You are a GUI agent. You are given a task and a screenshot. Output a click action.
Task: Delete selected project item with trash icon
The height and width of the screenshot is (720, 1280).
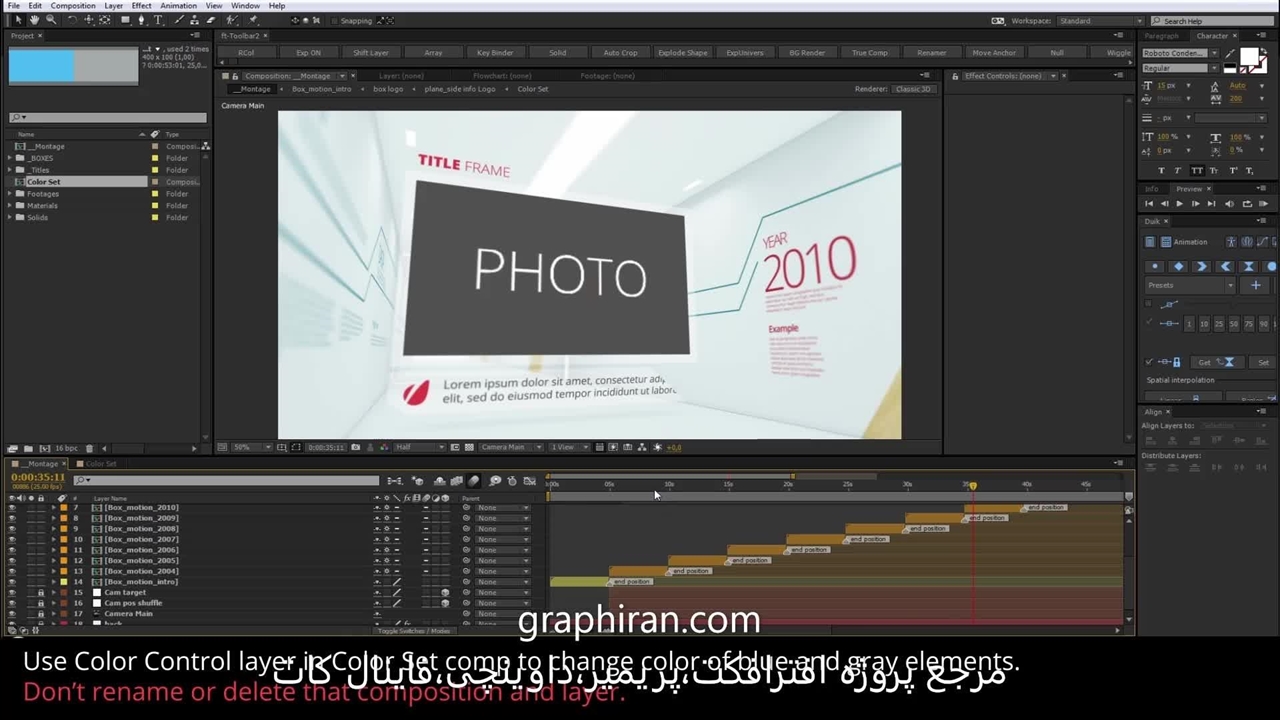click(x=89, y=448)
